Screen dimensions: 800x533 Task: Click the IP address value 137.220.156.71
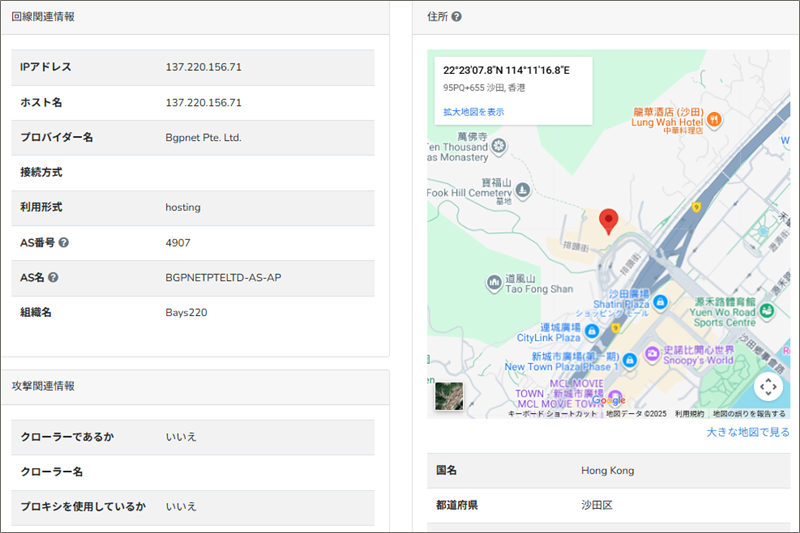point(203,67)
